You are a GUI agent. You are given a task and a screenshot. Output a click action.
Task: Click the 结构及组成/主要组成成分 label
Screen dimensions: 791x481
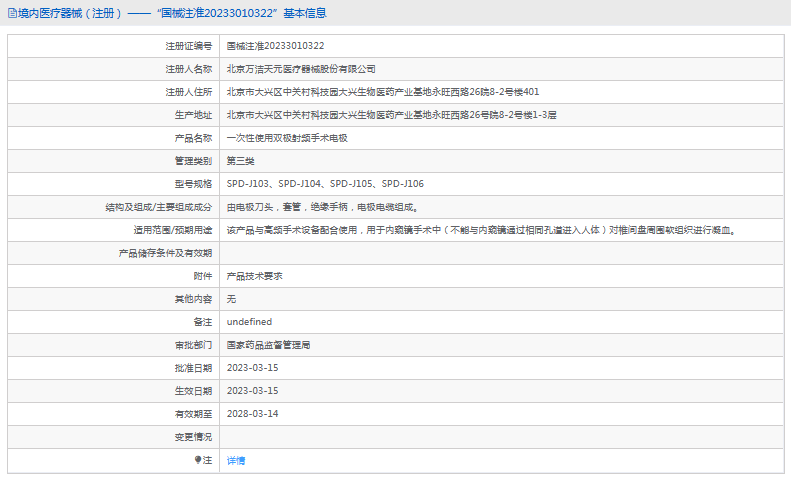point(159,207)
